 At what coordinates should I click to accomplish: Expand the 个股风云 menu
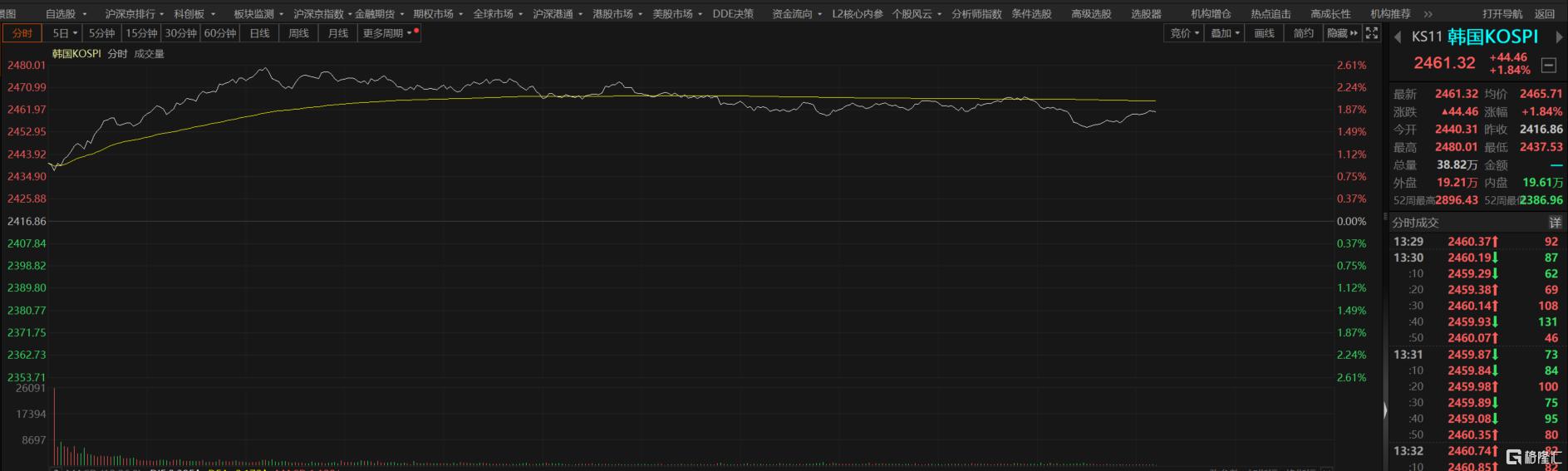pos(917,14)
